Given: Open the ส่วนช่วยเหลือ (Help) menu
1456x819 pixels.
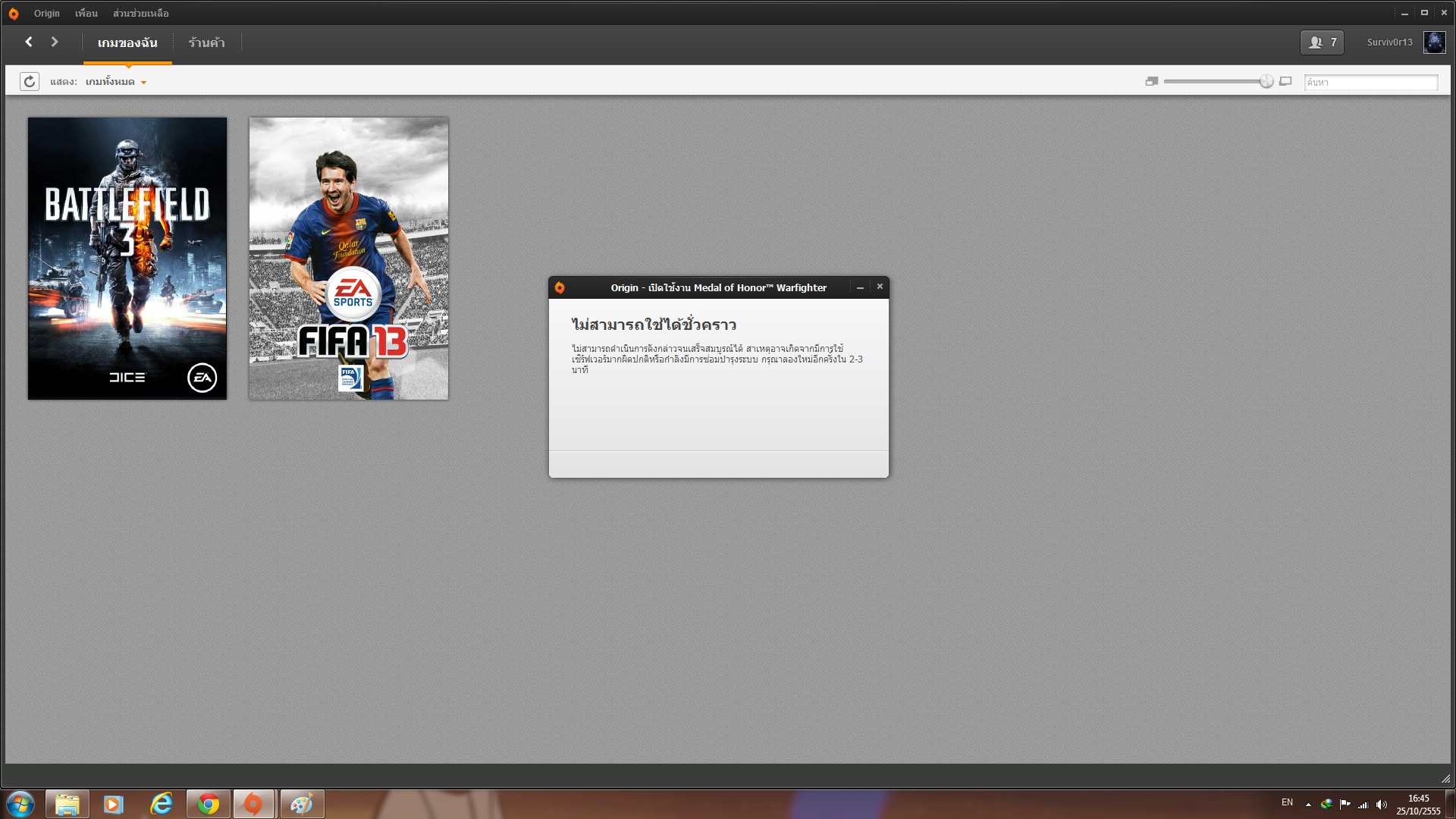Looking at the screenshot, I should coord(140,13).
